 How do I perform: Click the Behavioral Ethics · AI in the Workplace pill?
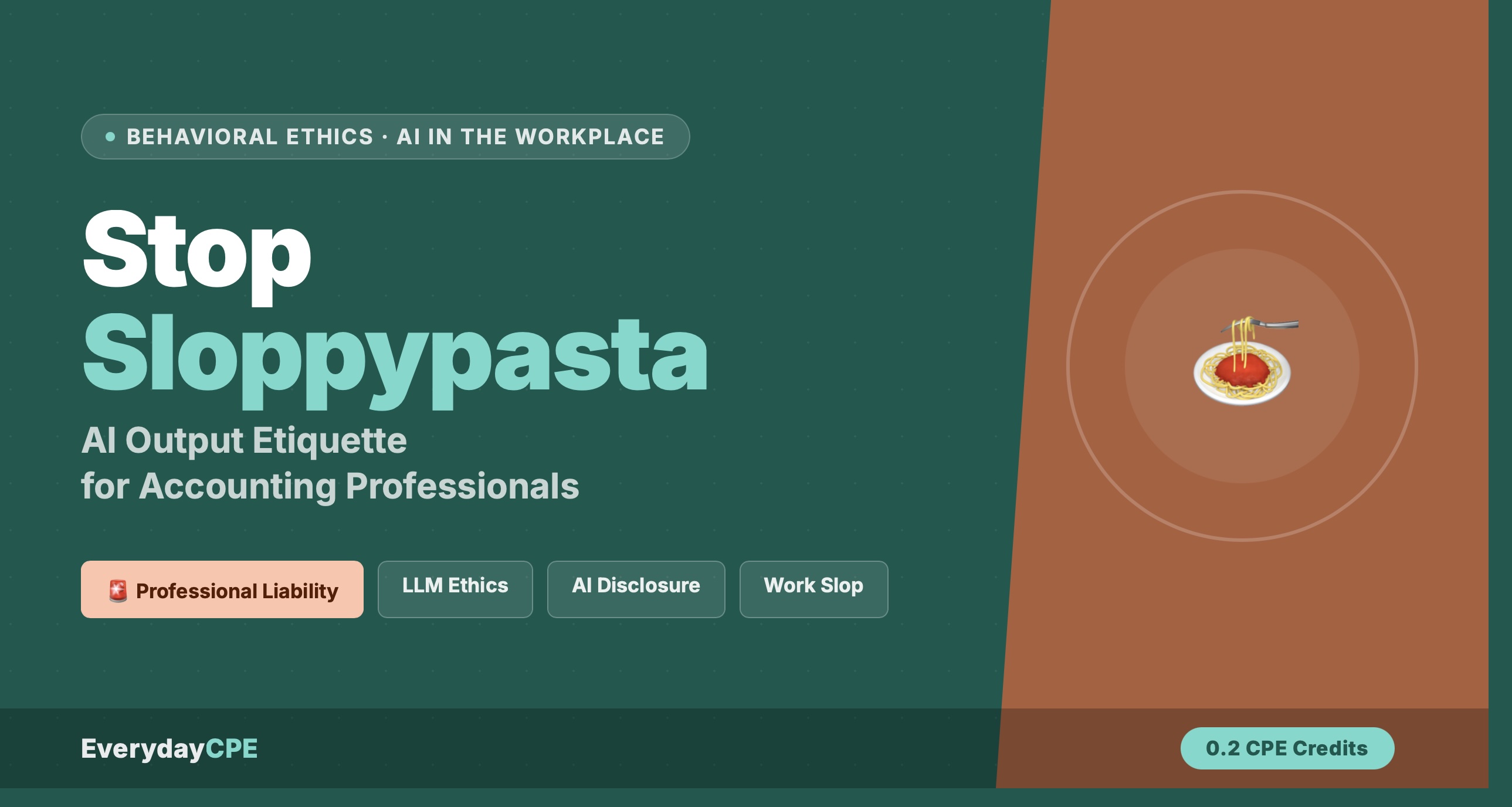385,137
